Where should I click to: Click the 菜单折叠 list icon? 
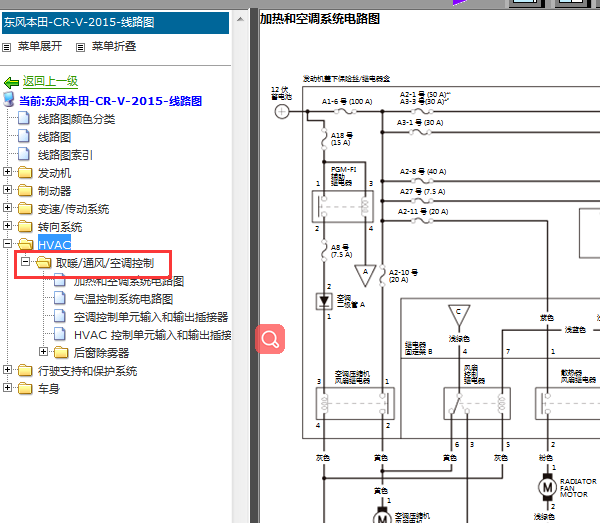(x=80, y=47)
